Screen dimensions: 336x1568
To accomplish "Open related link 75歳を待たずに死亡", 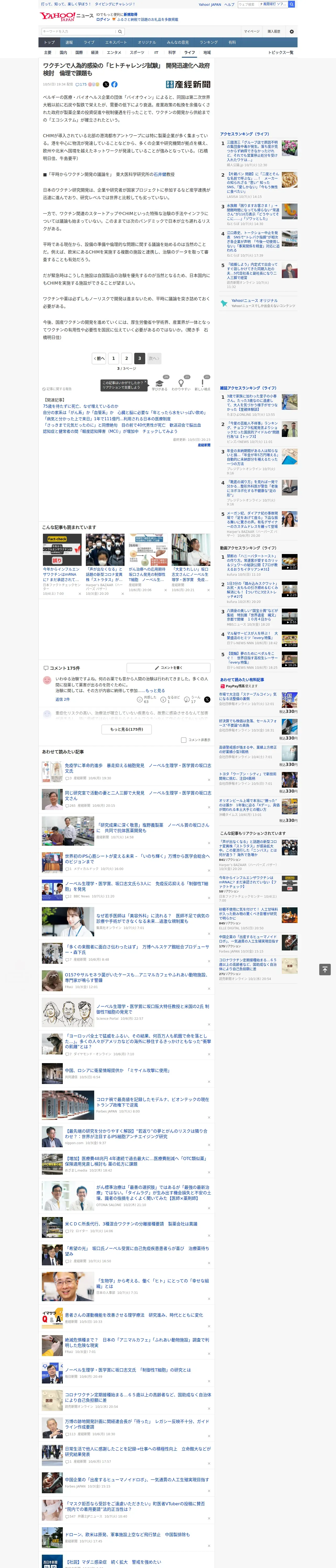I will point(81,406).
